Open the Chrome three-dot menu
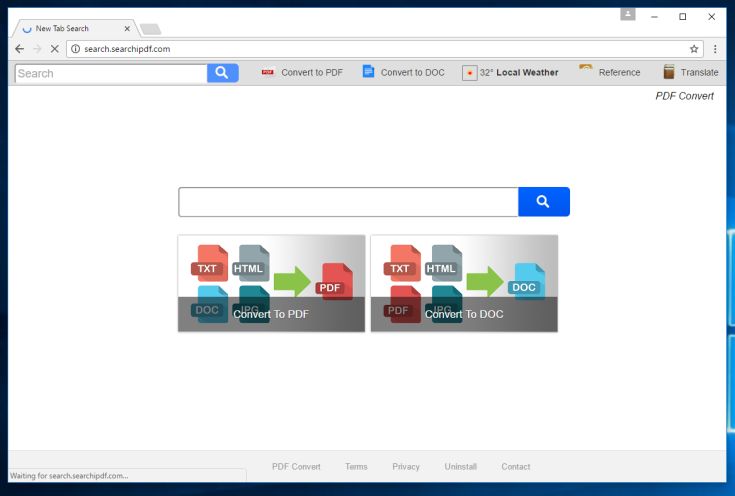 click(x=715, y=49)
